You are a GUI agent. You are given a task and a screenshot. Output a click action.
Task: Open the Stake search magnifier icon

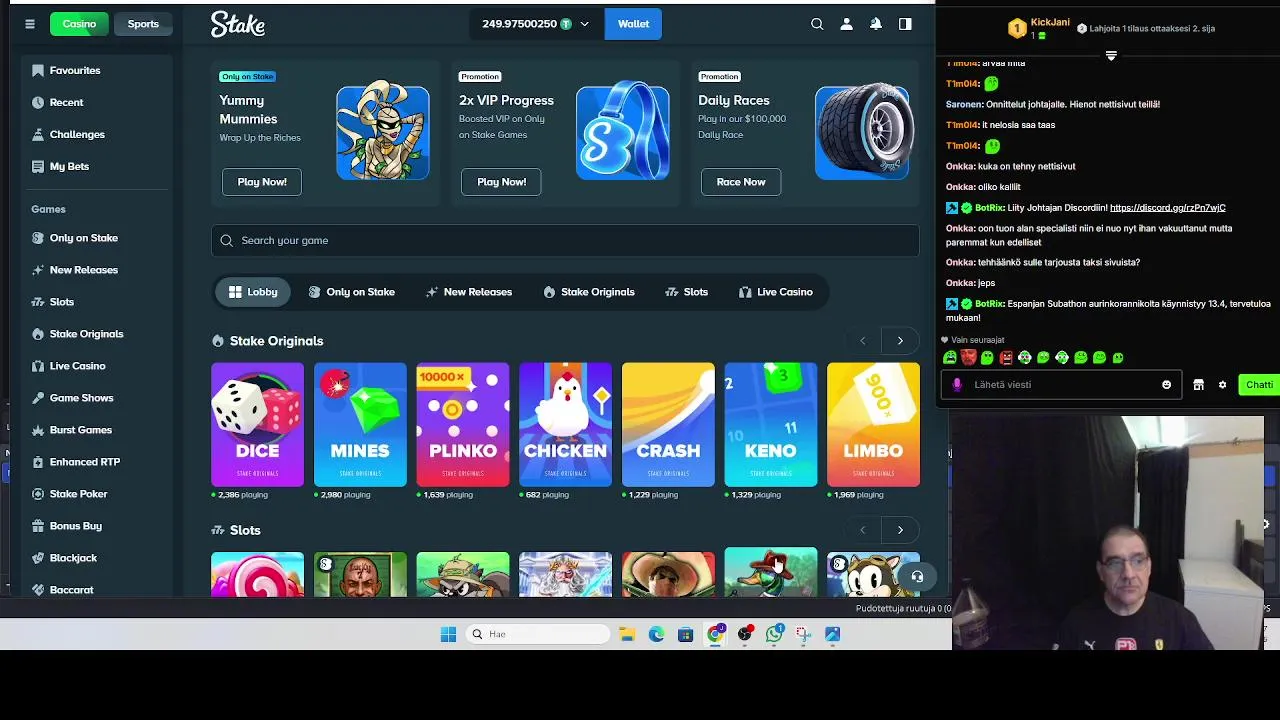point(817,24)
